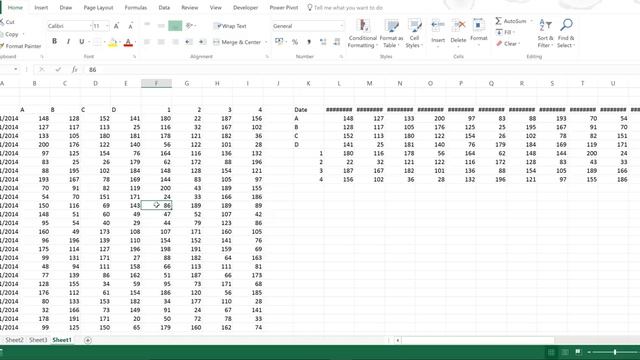Open the Insert ribbon tab
The height and width of the screenshot is (360, 640).
point(41,7)
